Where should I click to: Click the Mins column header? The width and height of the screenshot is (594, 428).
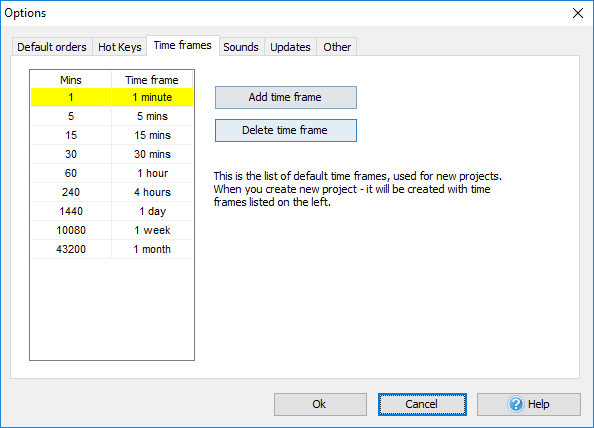point(71,80)
